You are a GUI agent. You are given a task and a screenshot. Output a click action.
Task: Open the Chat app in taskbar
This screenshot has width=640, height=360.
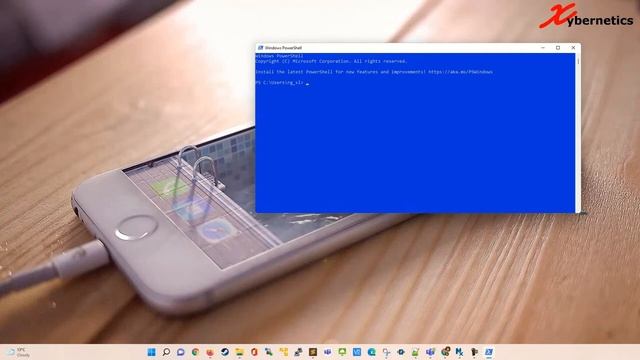[181, 352]
